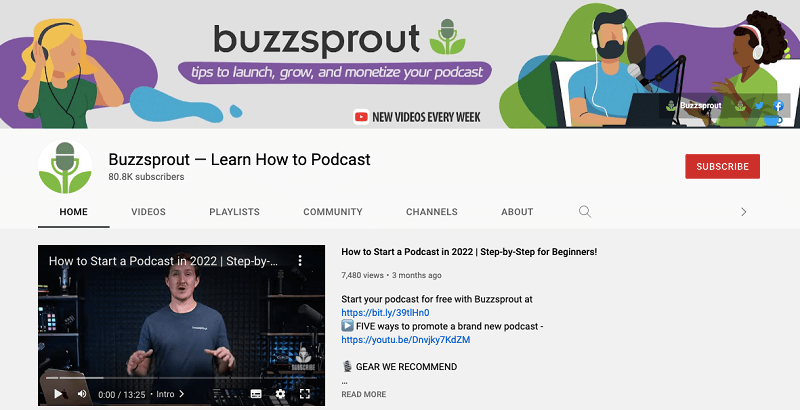Switch to the Home tab
Screen dimensions: 800x410
73,212
